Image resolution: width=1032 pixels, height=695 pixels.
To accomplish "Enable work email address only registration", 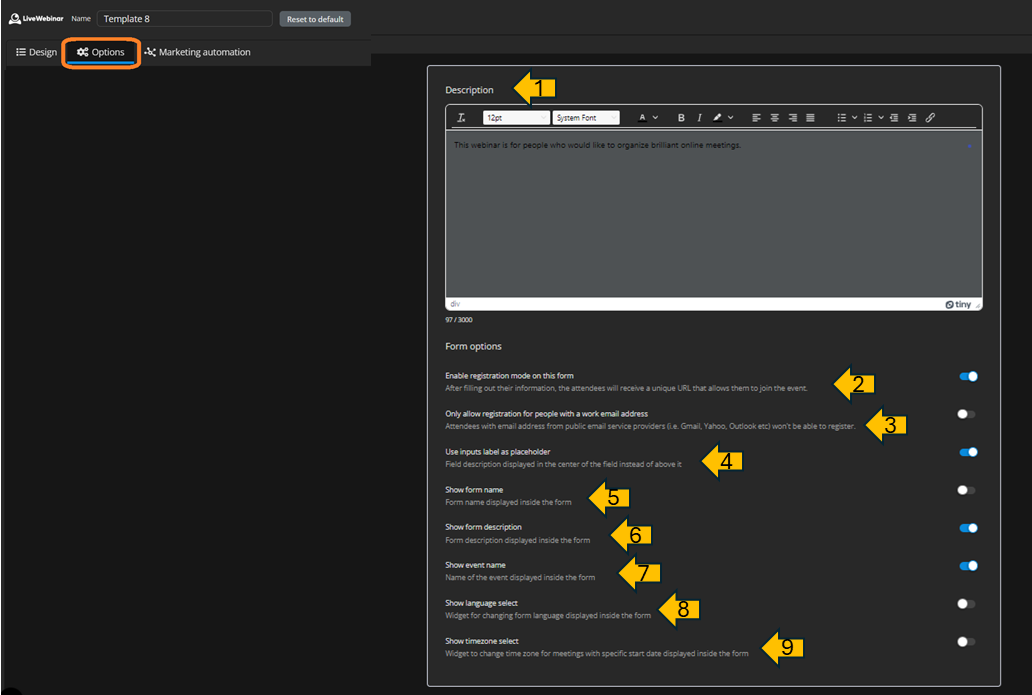I will (x=966, y=414).
